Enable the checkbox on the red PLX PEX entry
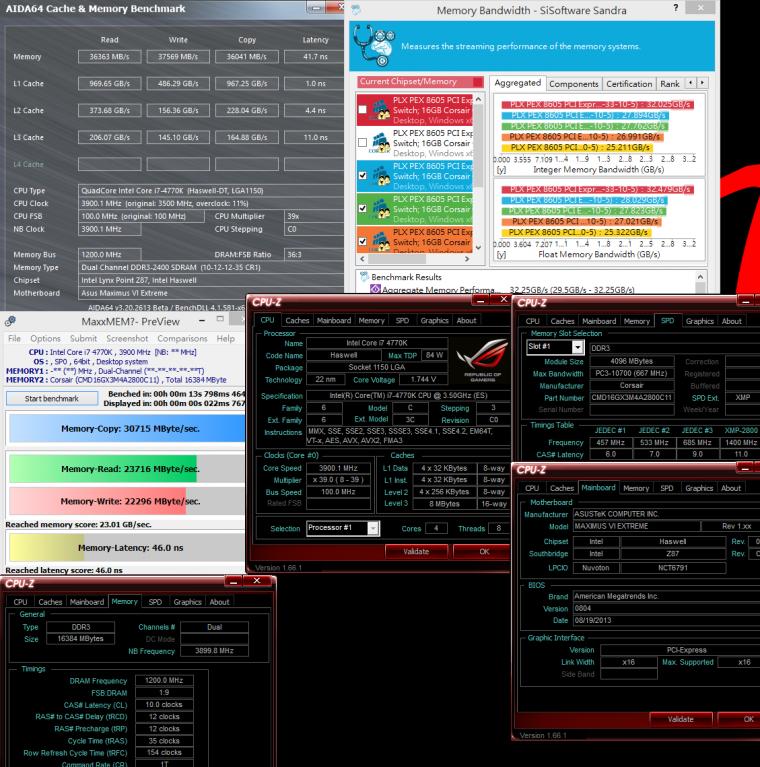 [362, 109]
